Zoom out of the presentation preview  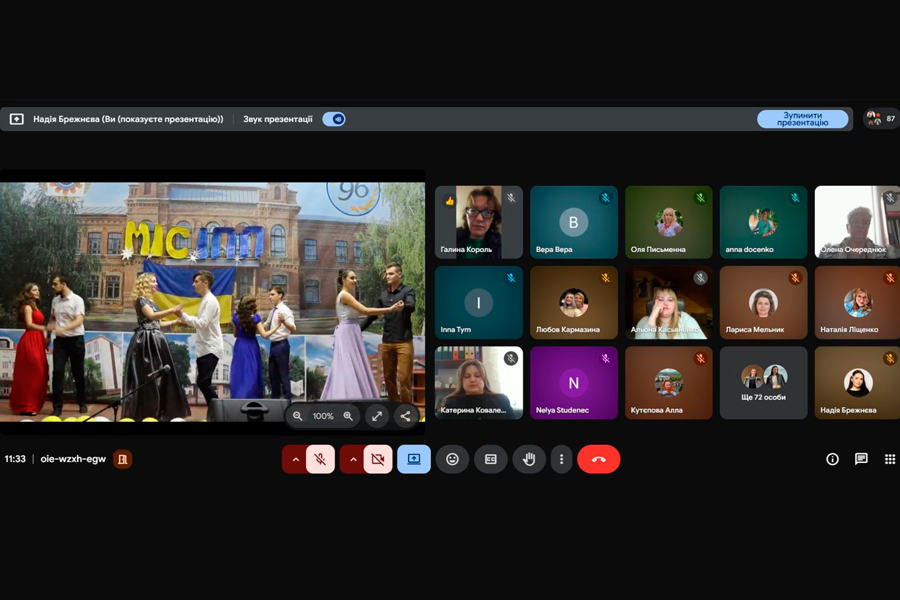click(x=298, y=416)
